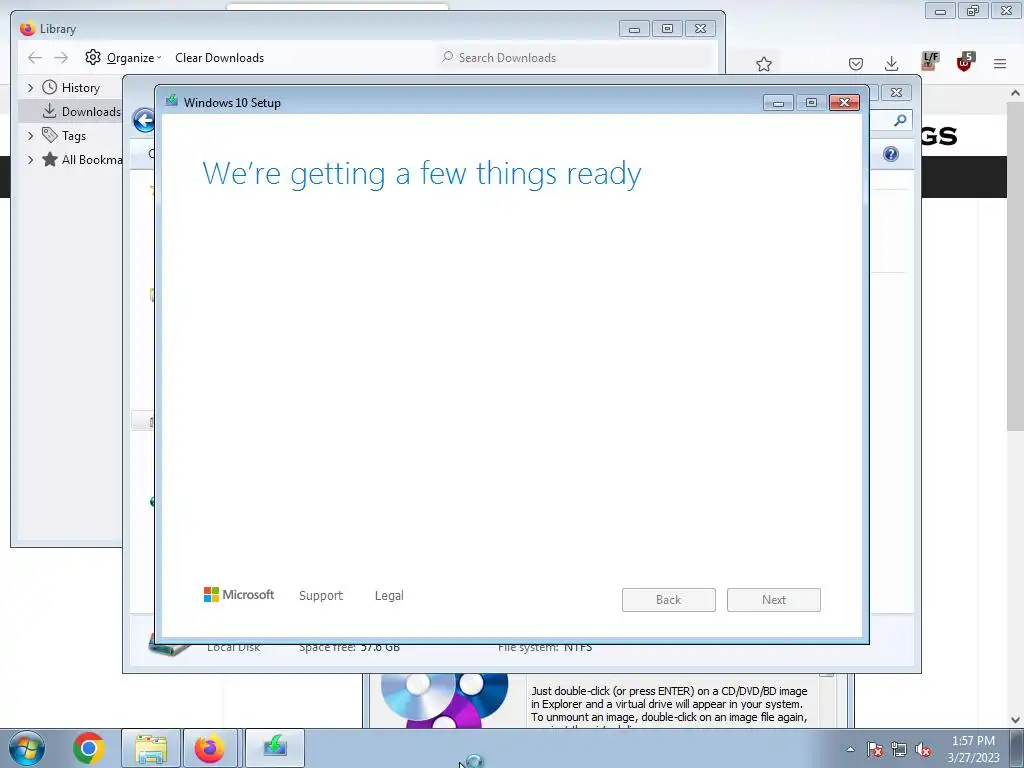Select History in Library sidebar
This screenshot has width=1024, height=768.
(80, 88)
